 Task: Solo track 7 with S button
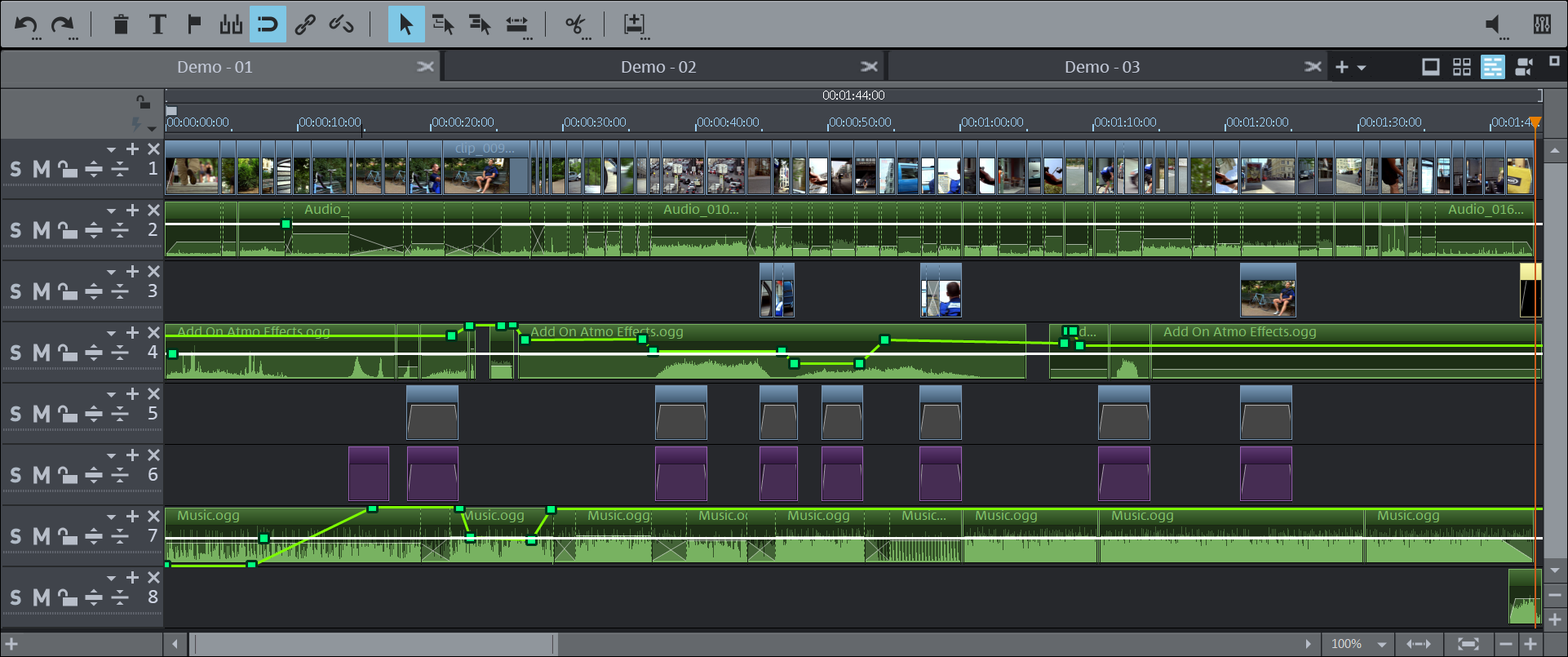click(16, 537)
